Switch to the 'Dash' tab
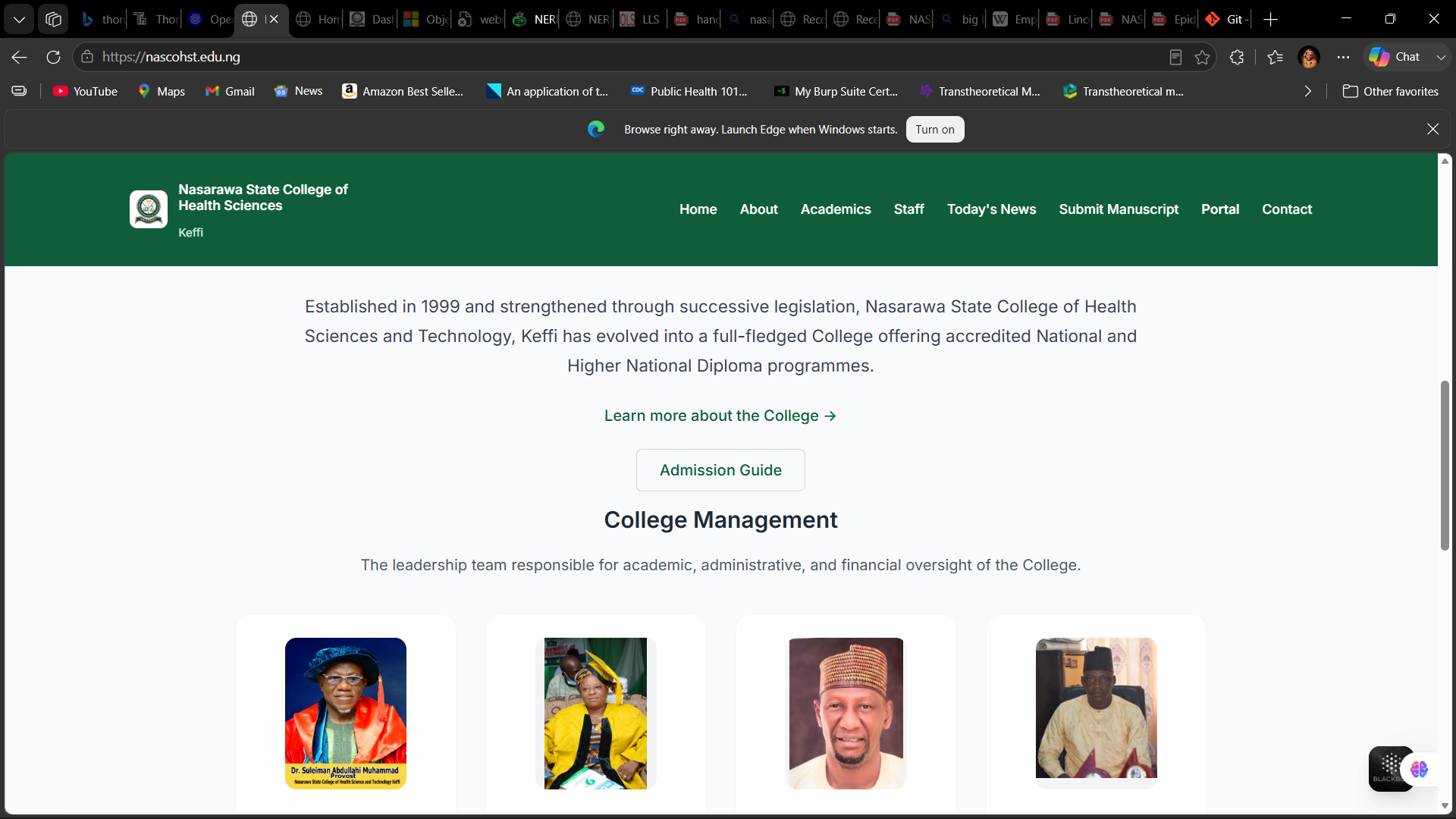This screenshot has height=819, width=1456. (x=372, y=20)
